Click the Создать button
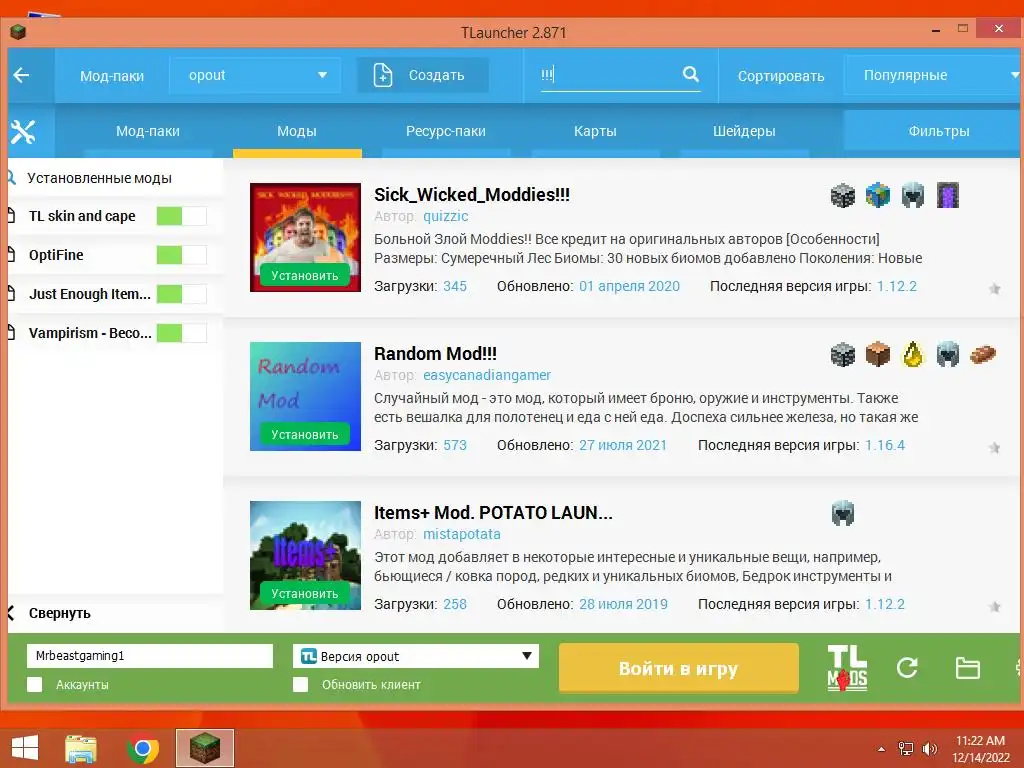The height and width of the screenshot is (768, 1024). click(423, 75)
